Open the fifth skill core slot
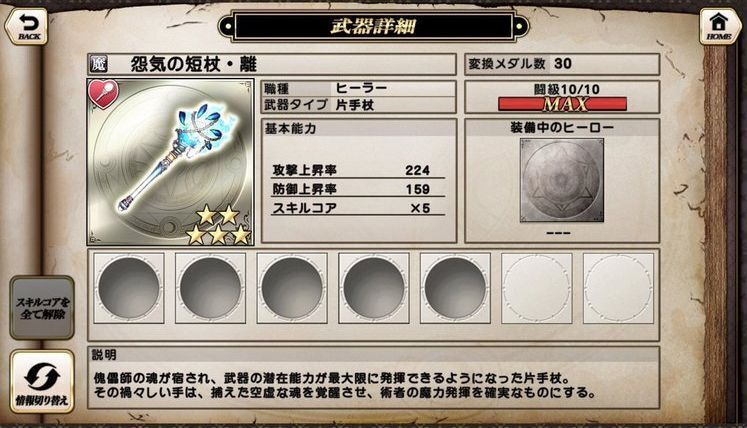This screenshot has width=747, height=428. (x=455, y=288)
